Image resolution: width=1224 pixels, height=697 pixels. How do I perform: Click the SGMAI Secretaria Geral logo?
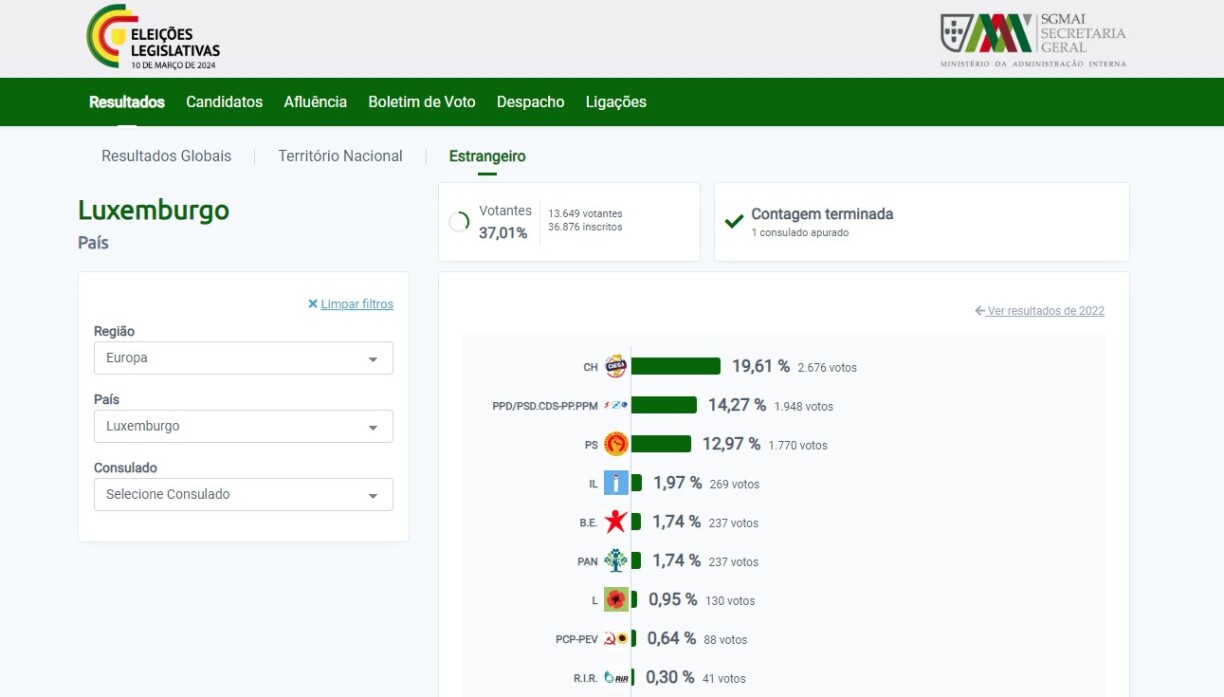coord(1033,38)
